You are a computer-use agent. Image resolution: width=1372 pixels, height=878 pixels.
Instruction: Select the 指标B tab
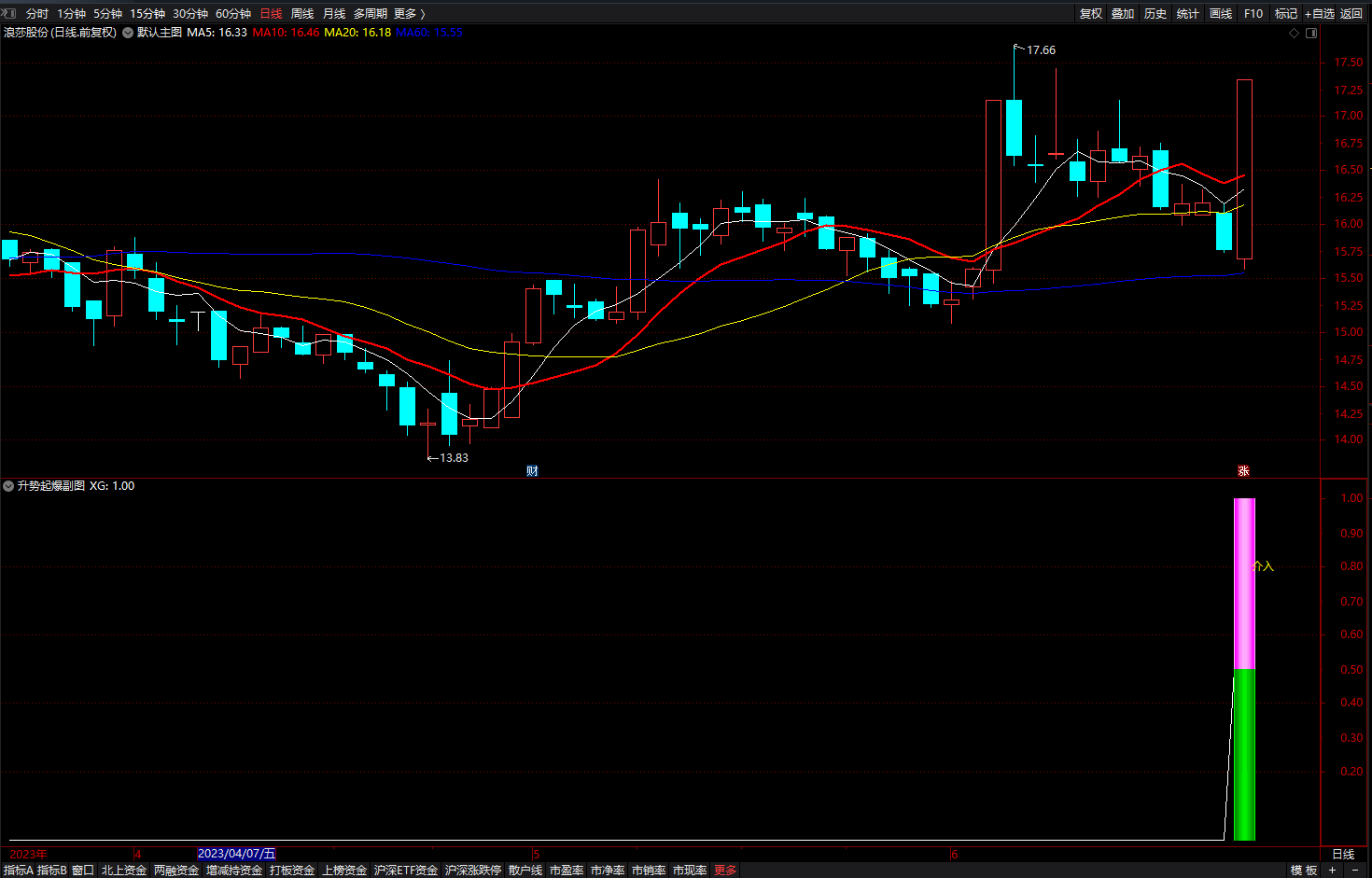52,871
